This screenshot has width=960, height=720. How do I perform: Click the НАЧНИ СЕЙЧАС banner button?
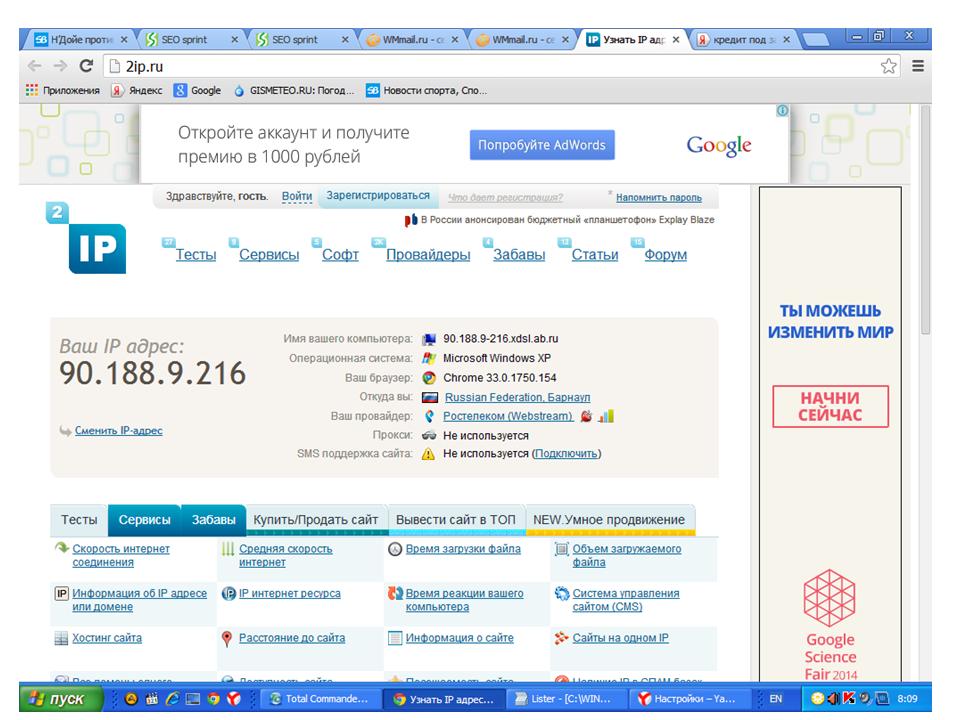pyautogui.click(x=830, y=407)
